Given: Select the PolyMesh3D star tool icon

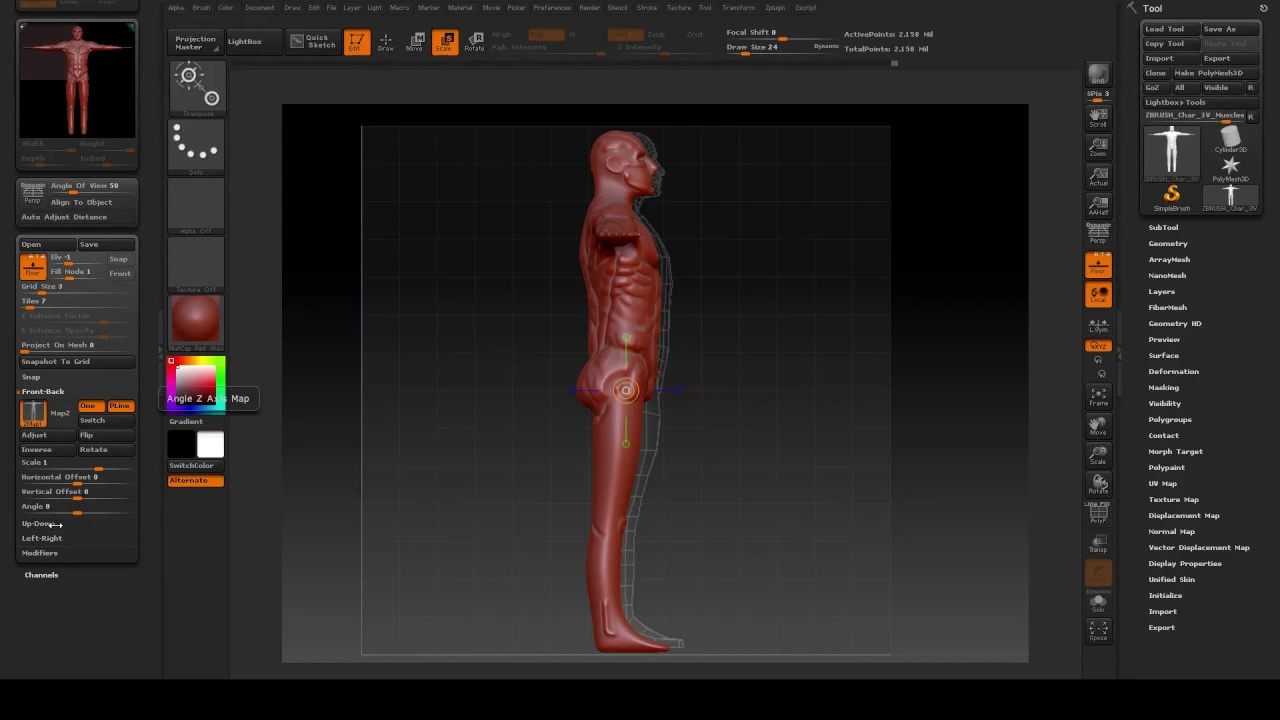Looking at the screenshot, I should [x=1230, y=168].
